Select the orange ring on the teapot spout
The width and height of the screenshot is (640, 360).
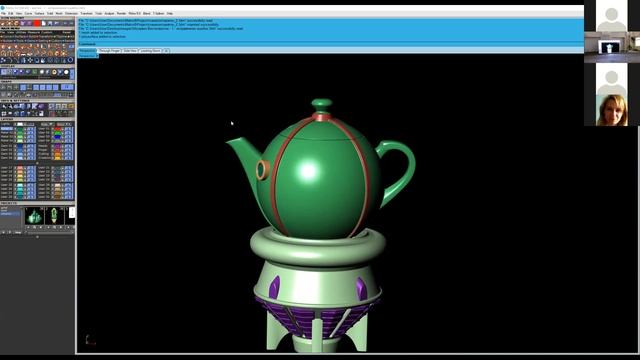[262, 170]
